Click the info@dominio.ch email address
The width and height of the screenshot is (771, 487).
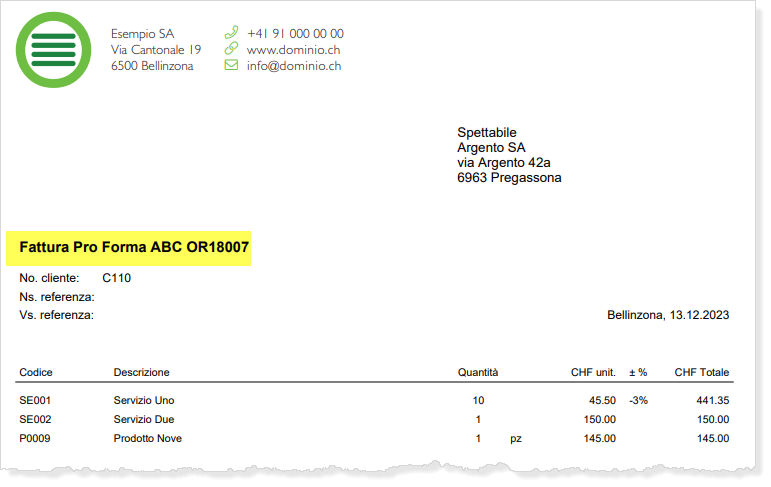(x=294, y=66)
